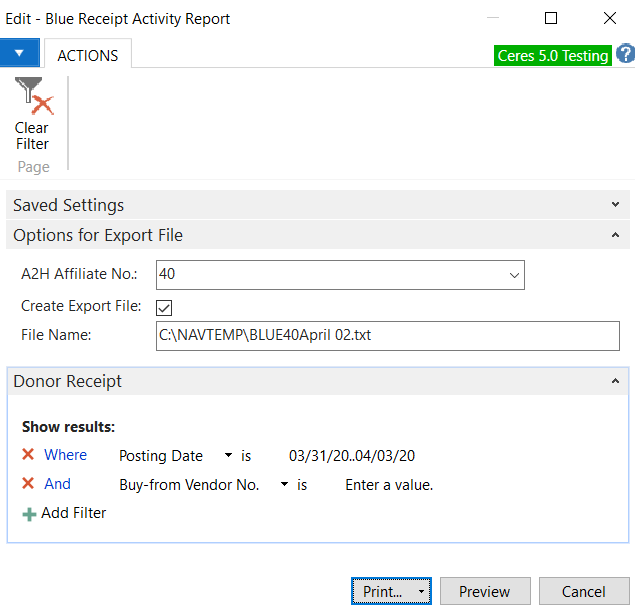Switch to the ACTIONS ribbon tab
Viewport: 635px width, 611px height.
[87, 55]
